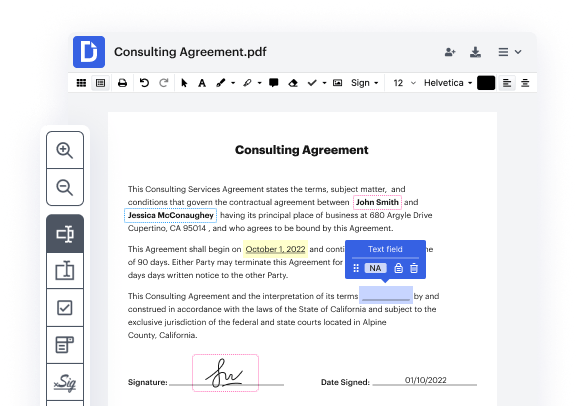The height and width of the screenshot is (406, 577).
Task: Click the NA role badge in popup
Action: click(x=375, y=268)
